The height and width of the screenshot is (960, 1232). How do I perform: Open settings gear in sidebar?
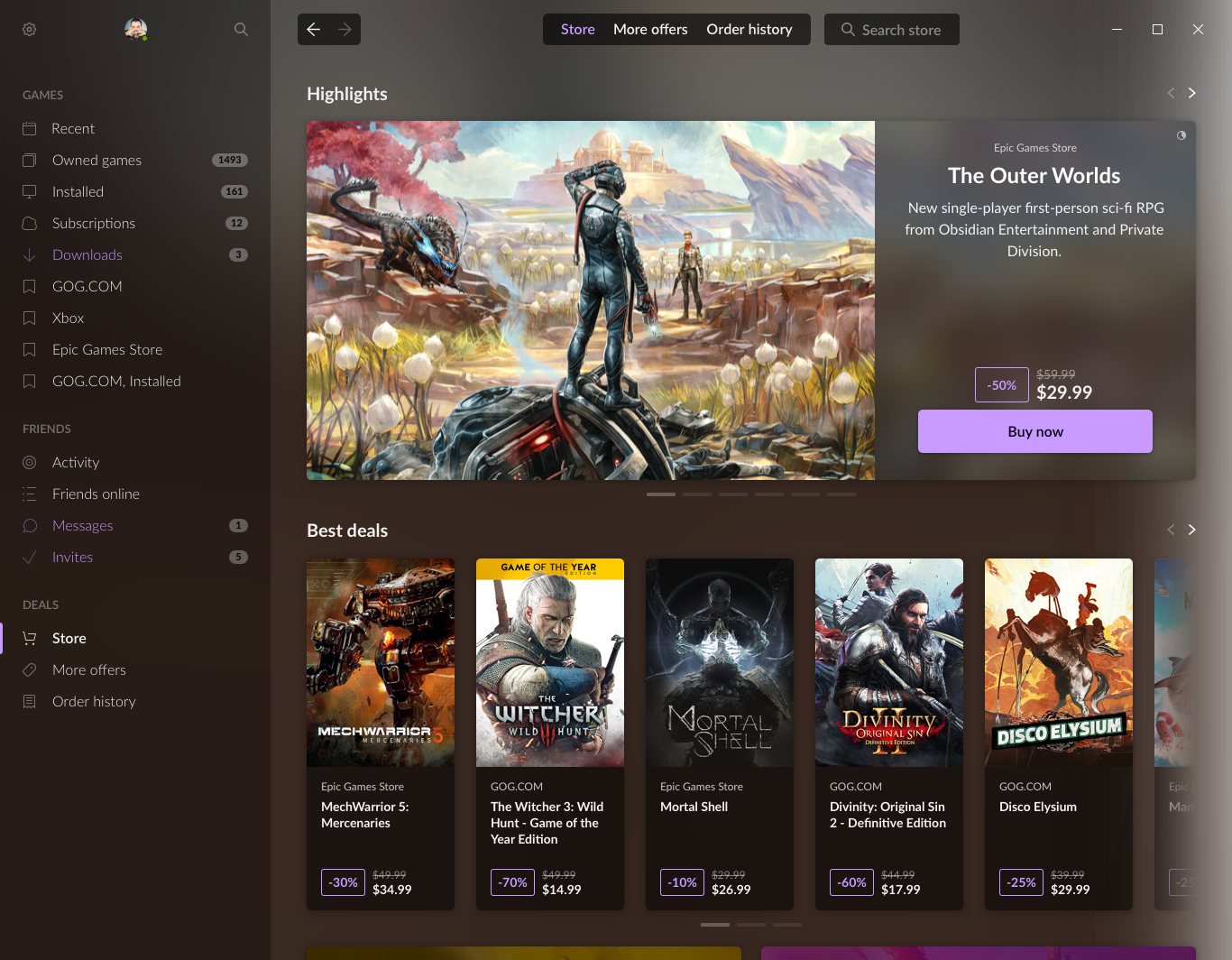tap(29, 30)
